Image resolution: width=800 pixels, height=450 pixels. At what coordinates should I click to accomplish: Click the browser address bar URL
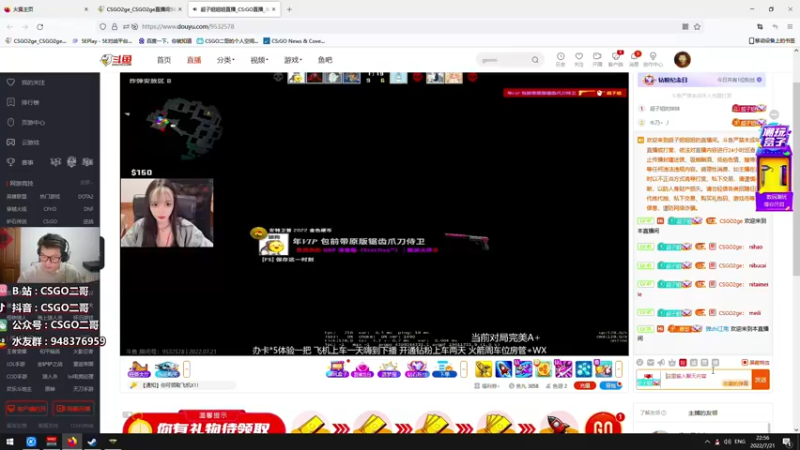188,27
